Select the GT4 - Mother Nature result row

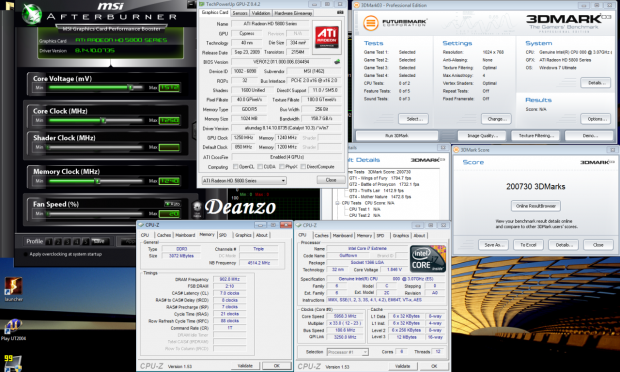(380, 196)
